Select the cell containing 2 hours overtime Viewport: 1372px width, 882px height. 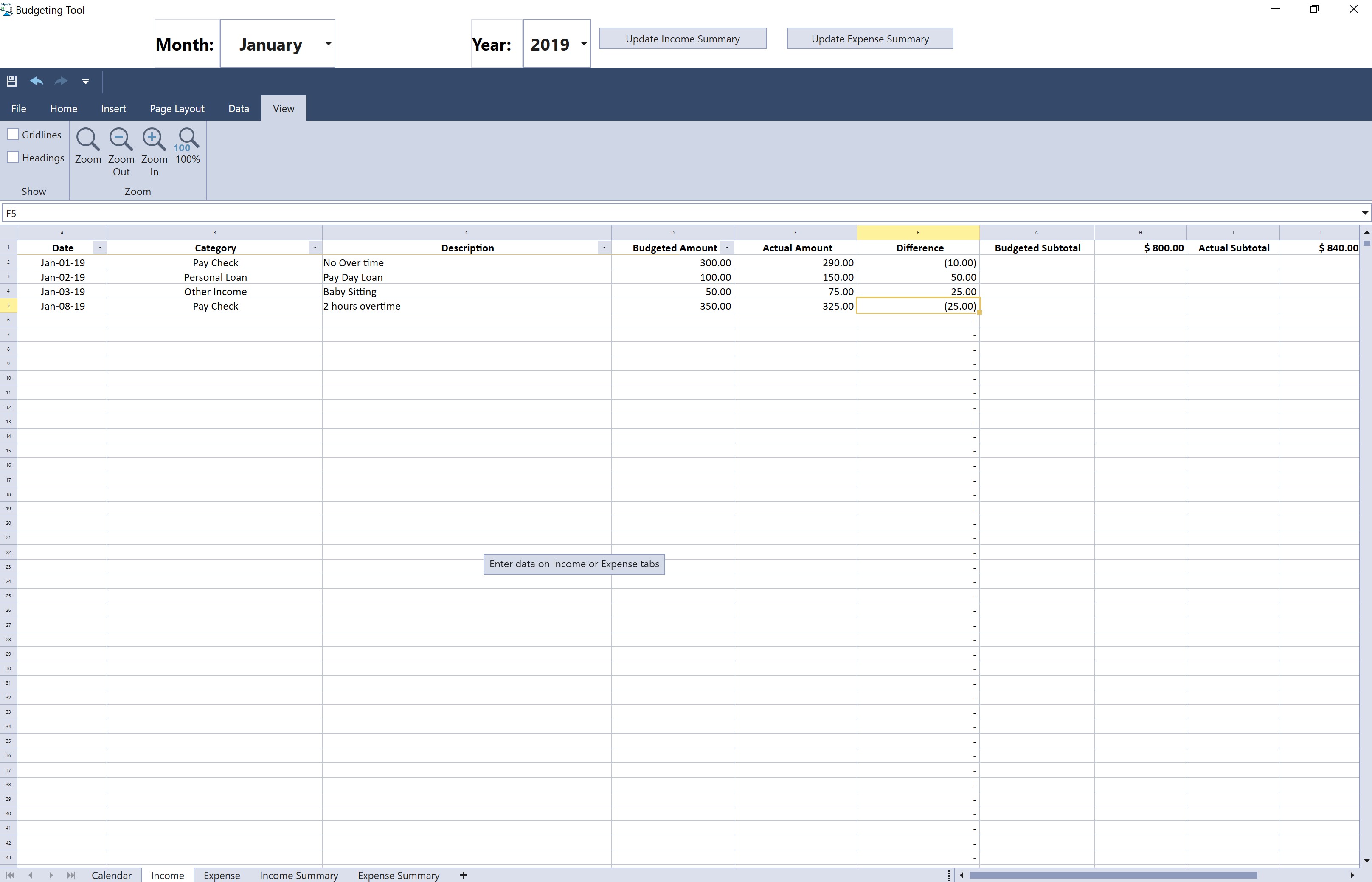click(x=466, y=306)
